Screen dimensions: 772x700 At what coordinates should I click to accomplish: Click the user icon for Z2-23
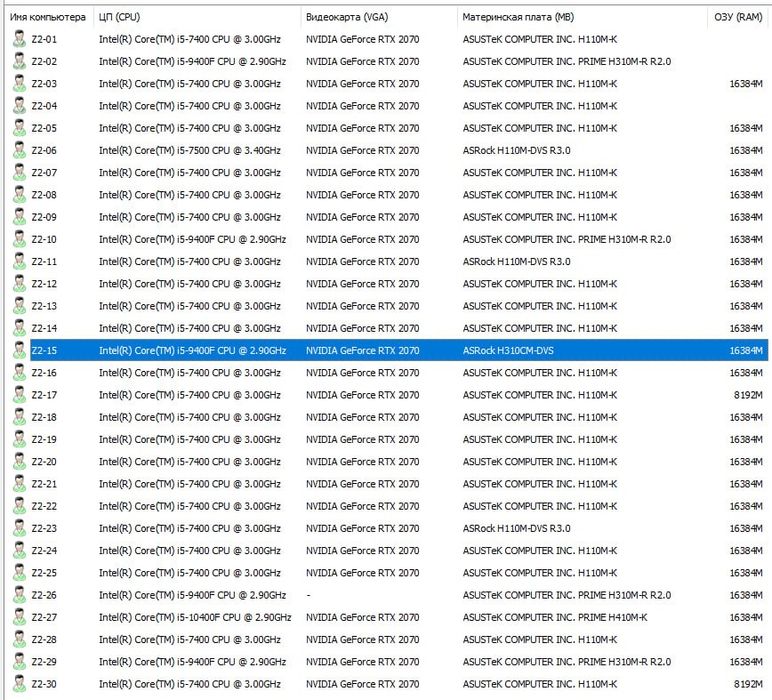point(19,528)
